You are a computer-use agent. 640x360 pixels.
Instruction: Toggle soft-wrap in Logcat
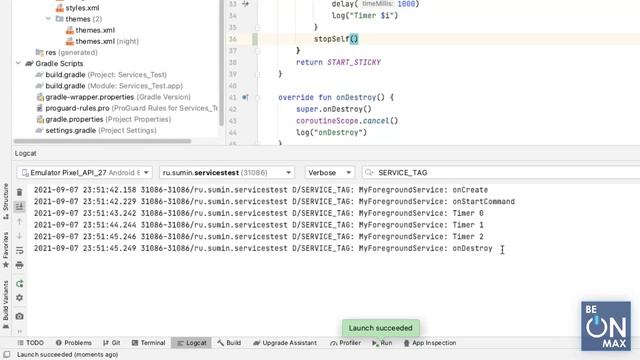pos(19,251)
